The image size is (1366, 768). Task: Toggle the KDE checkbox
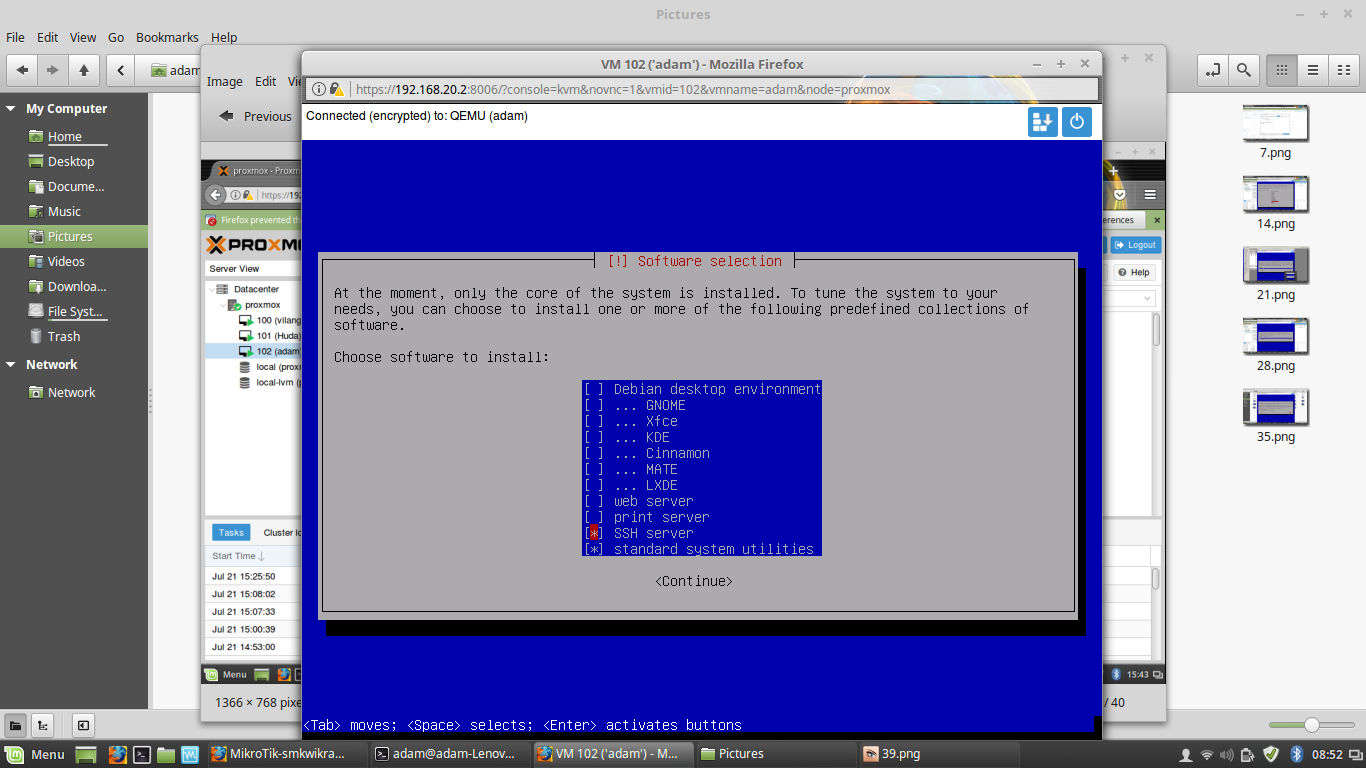click(594, 437)
